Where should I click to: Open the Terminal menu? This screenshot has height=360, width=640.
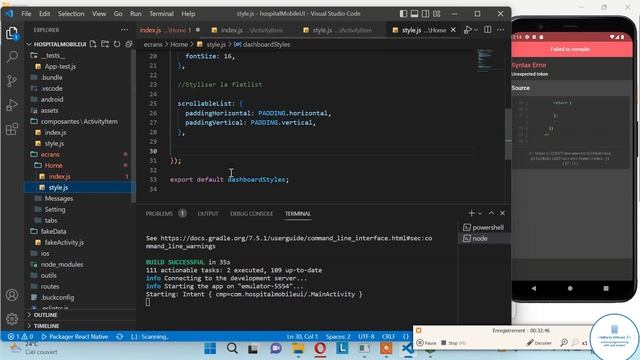coord(161,13)
